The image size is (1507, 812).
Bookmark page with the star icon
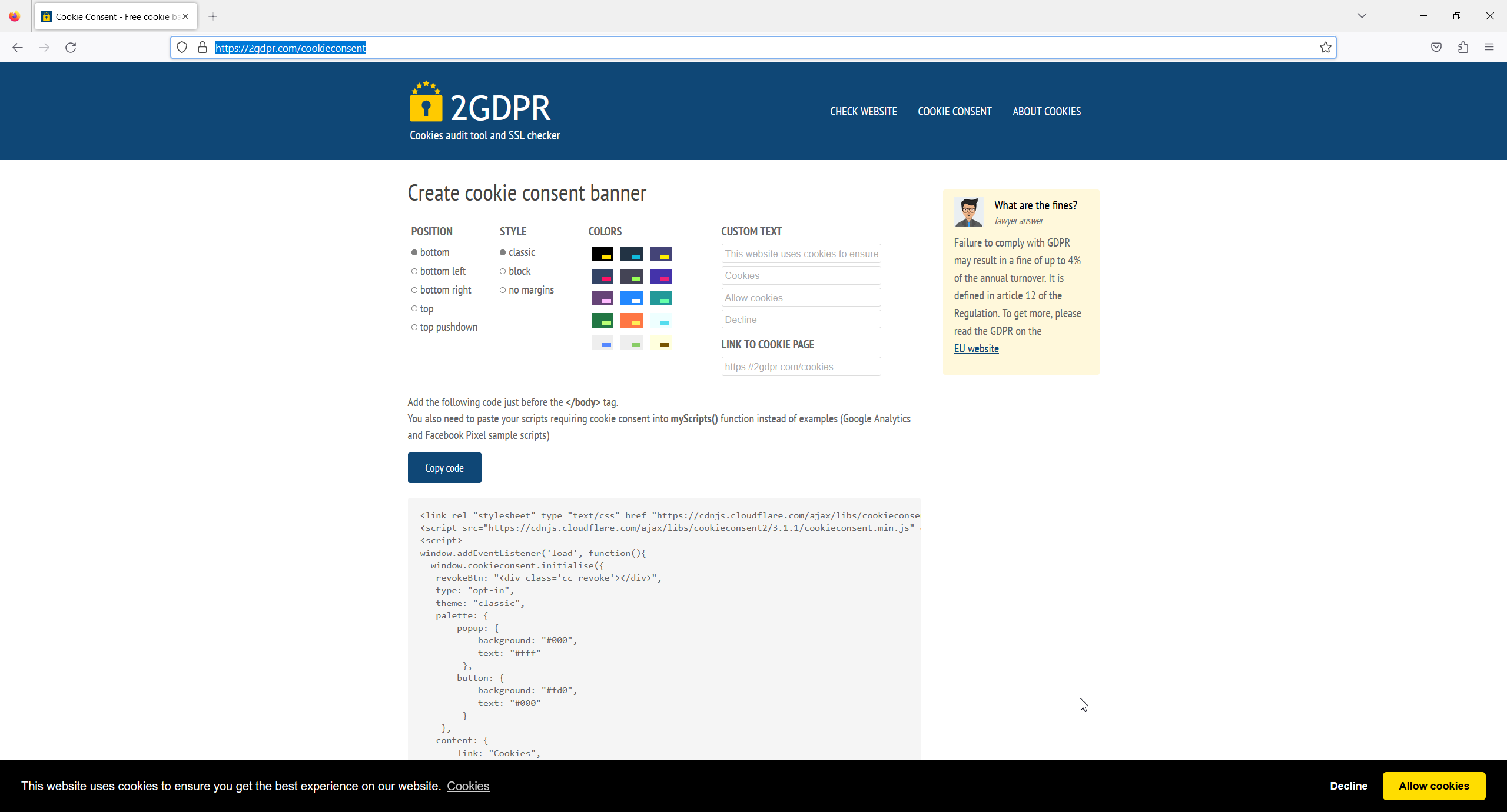pyautogui.click(x=1325, y=48)
